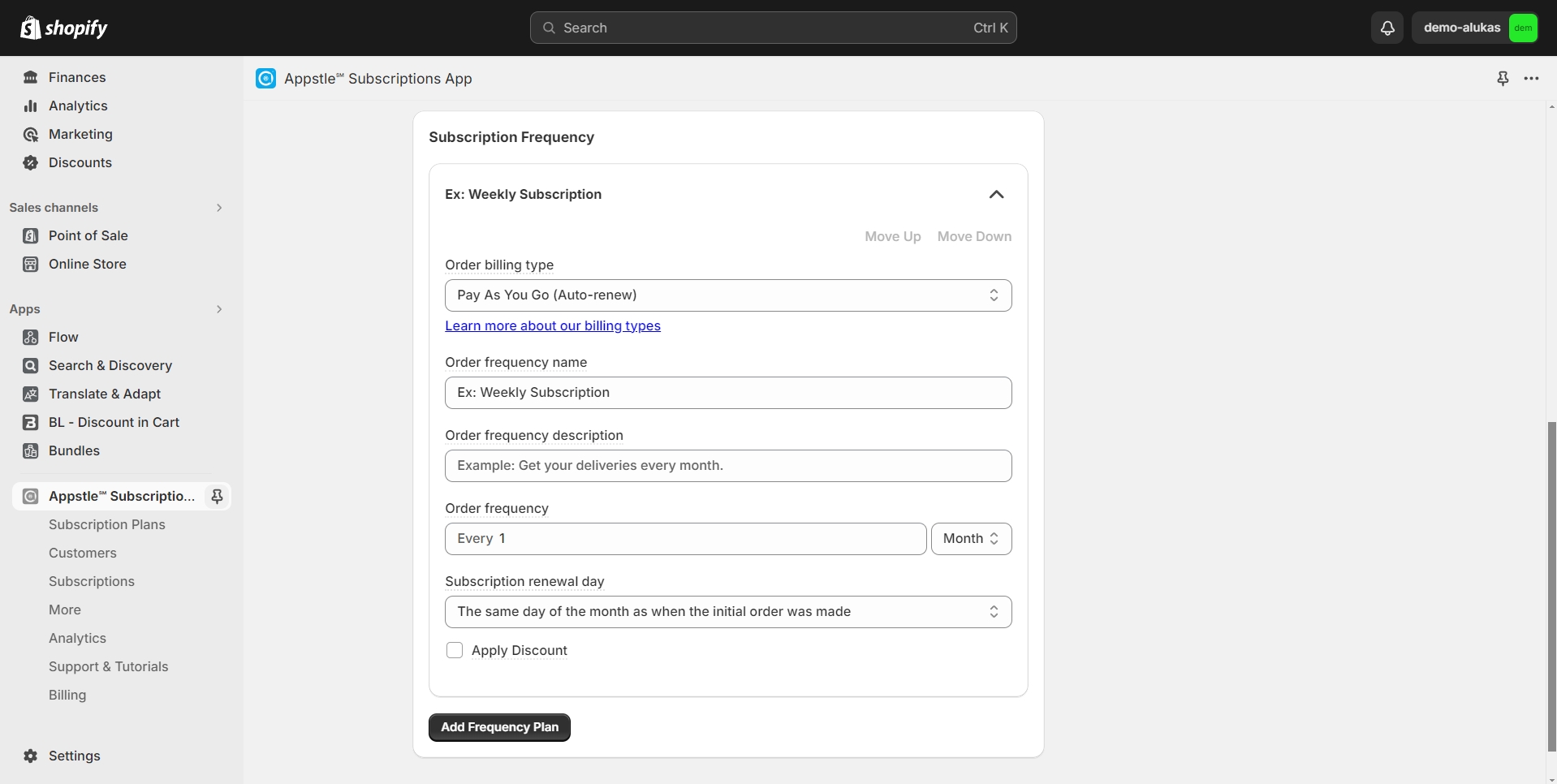Open Customers under Appstle Subscriptions
Image resolution: width=1557 pixels, height=784 pixels.
[82, 553]
